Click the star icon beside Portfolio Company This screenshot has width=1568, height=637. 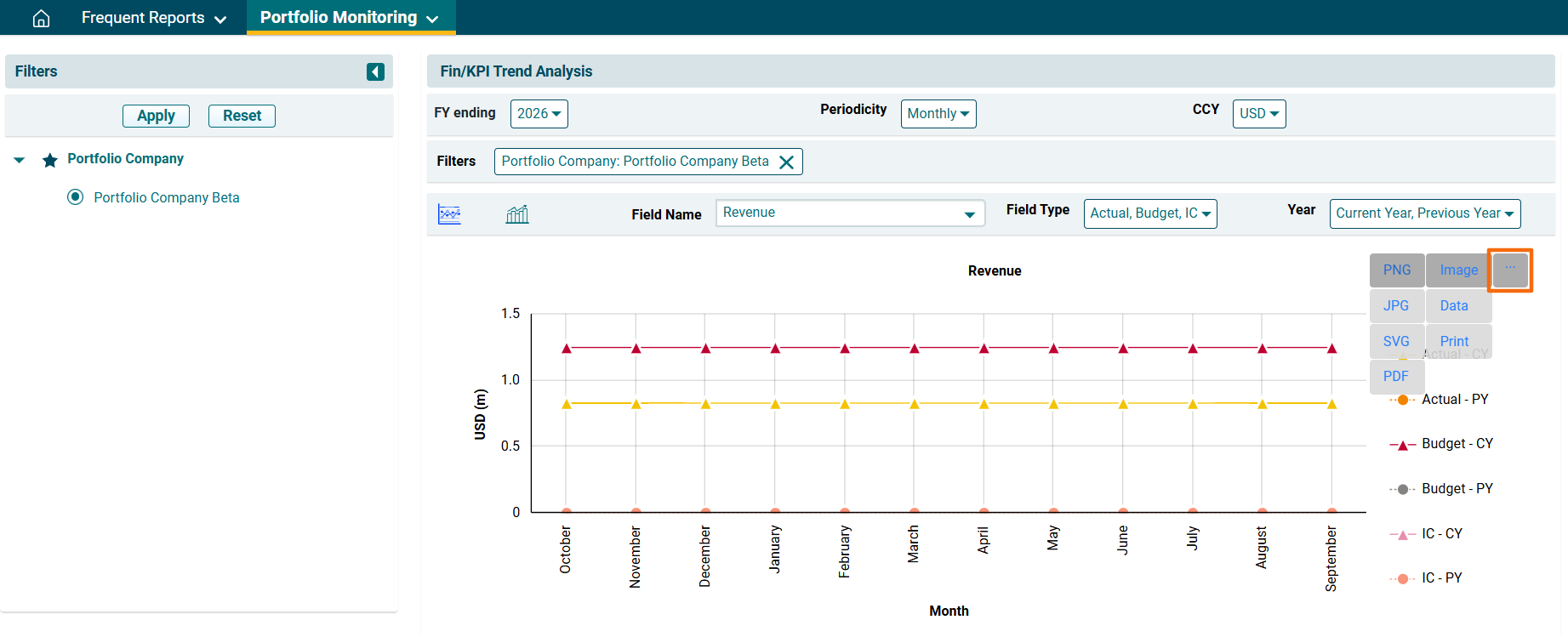50,160
